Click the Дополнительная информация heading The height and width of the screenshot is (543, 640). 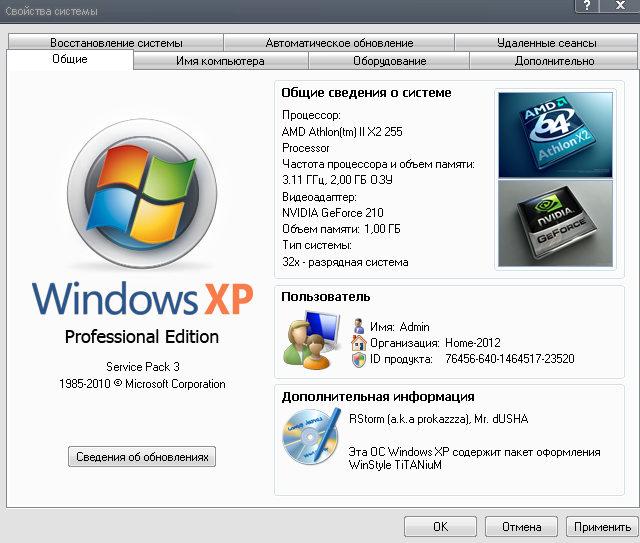click(378, 397)
